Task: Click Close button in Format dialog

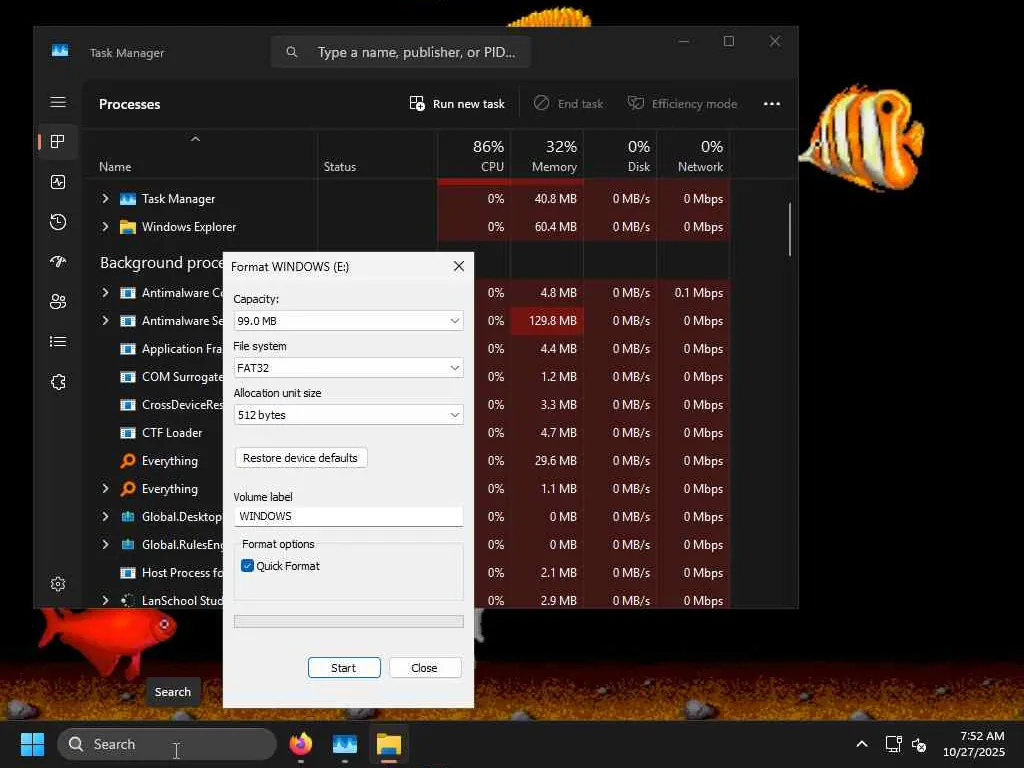Action: pos(425,667)
